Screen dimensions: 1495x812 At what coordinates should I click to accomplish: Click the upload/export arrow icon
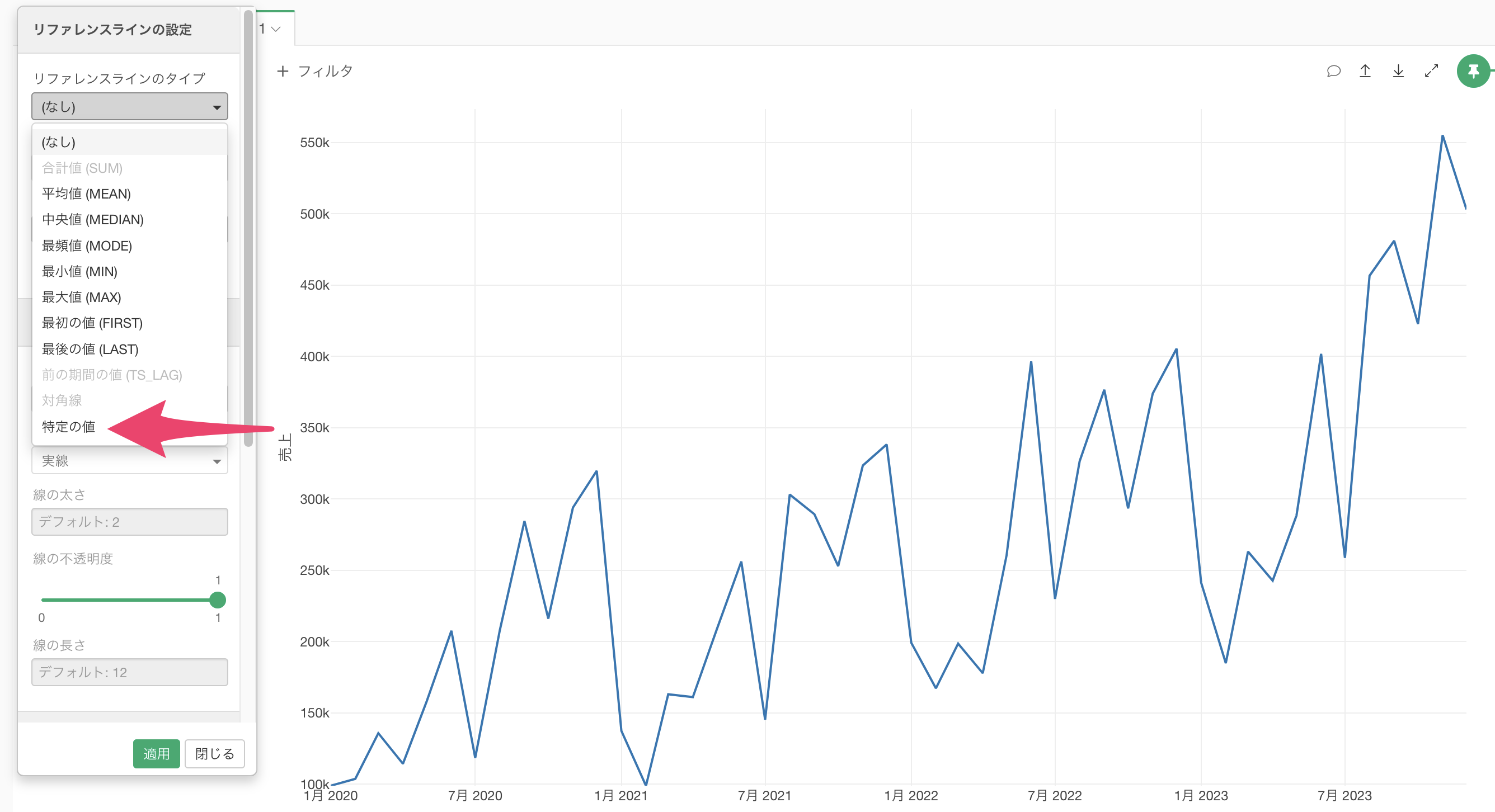[x=1365, y=71]
